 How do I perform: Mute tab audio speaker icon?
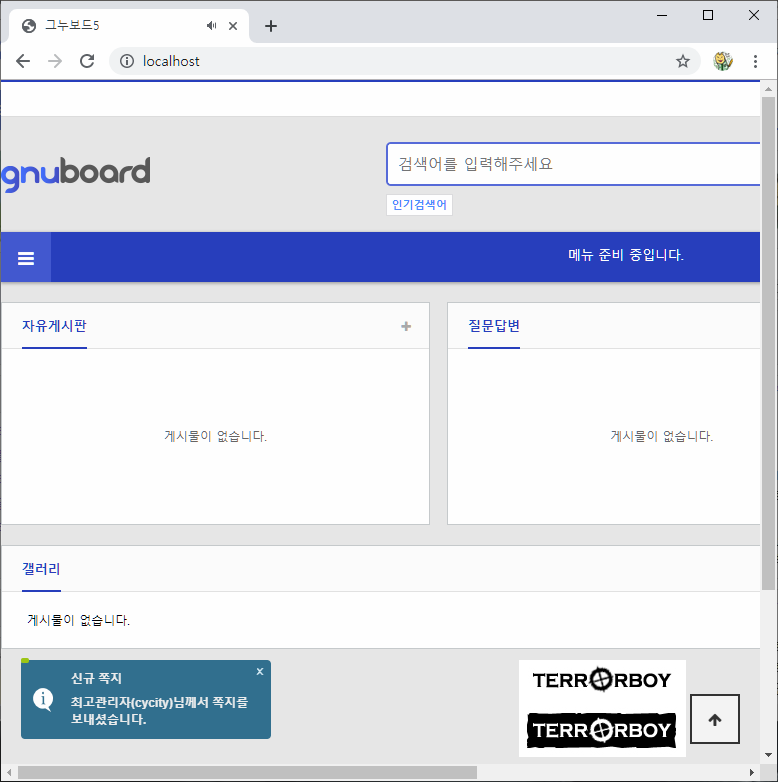point(211,26)
